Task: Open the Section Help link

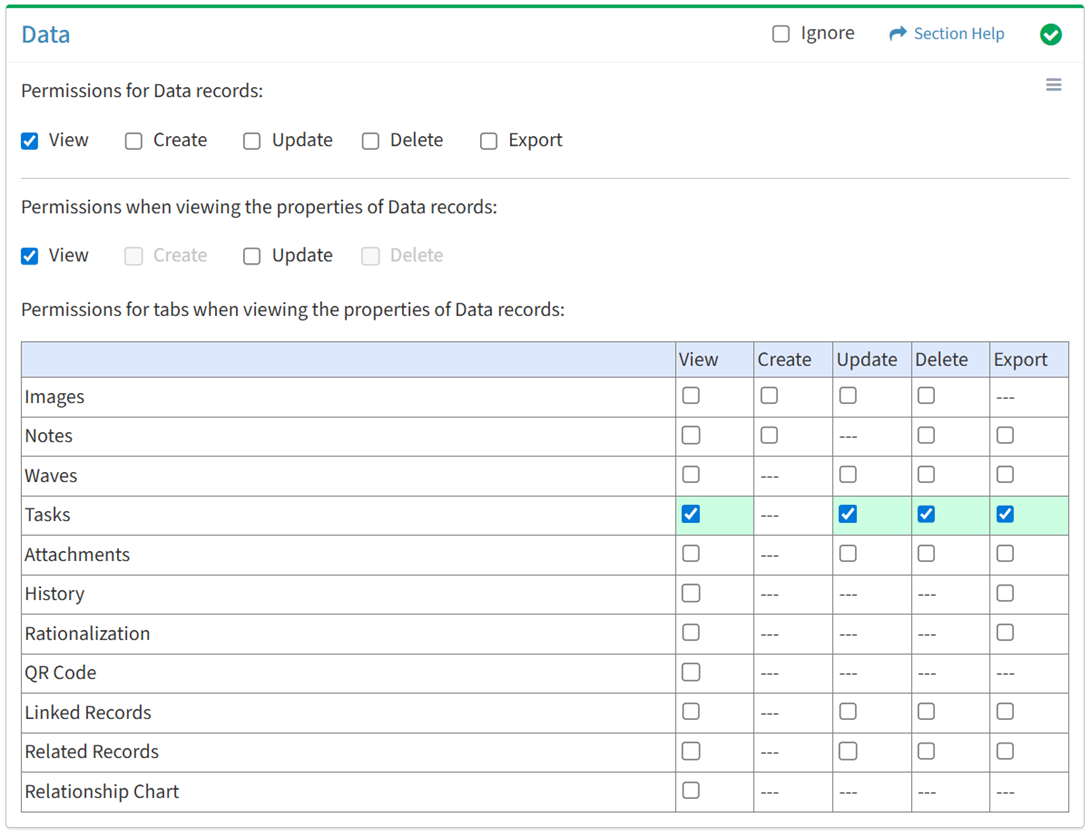Action: pos(958,34)
